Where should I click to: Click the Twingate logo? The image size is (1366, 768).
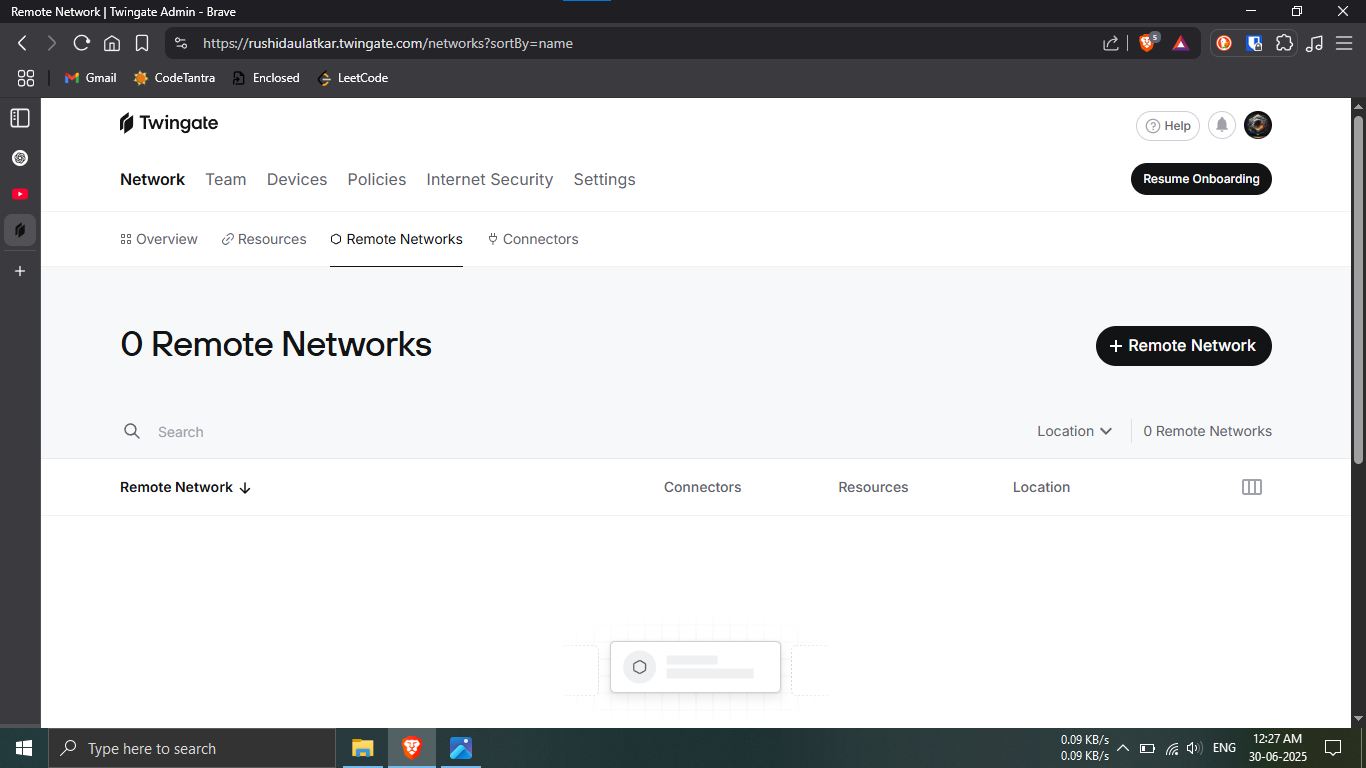pos(169,123)
